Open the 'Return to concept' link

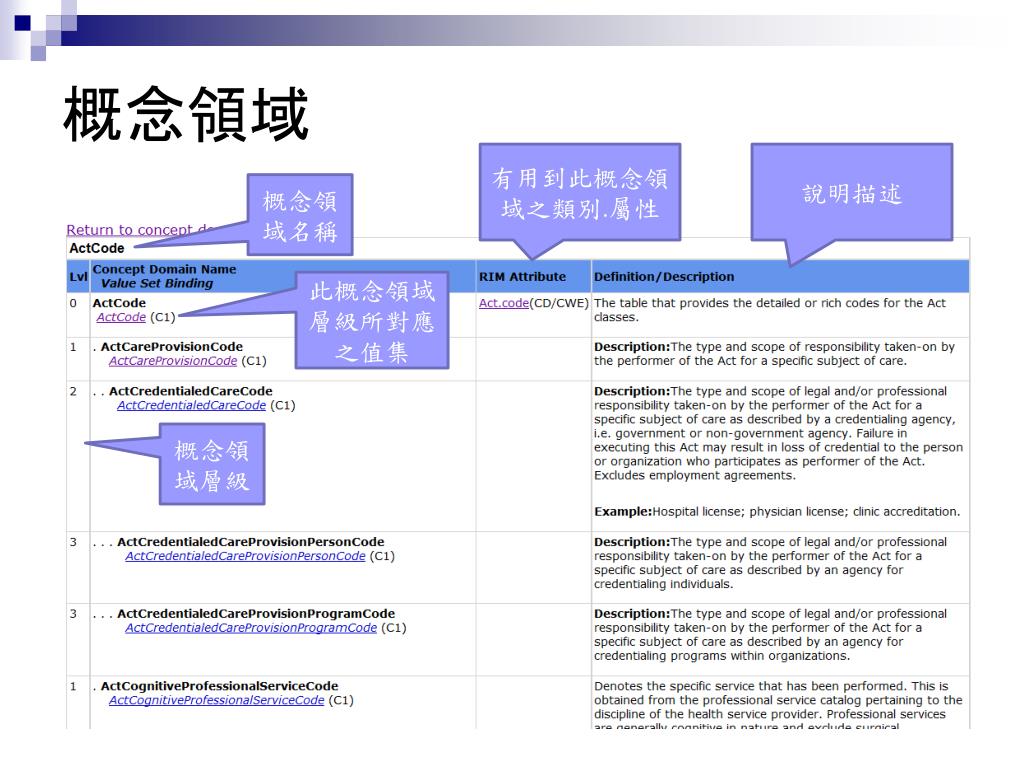pos(140,230)
